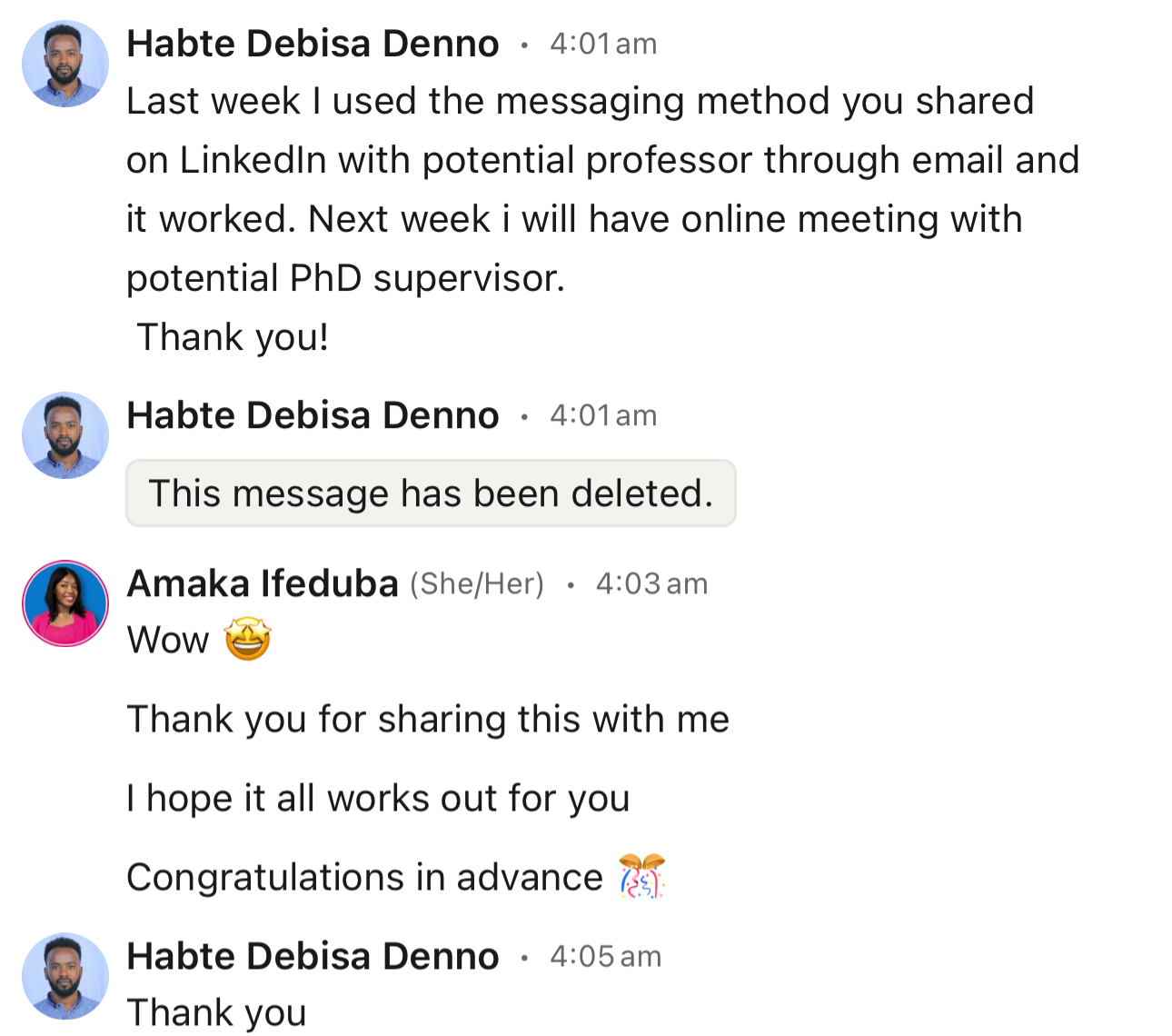Select the "I hope it all works out" message

coord(378,798)
